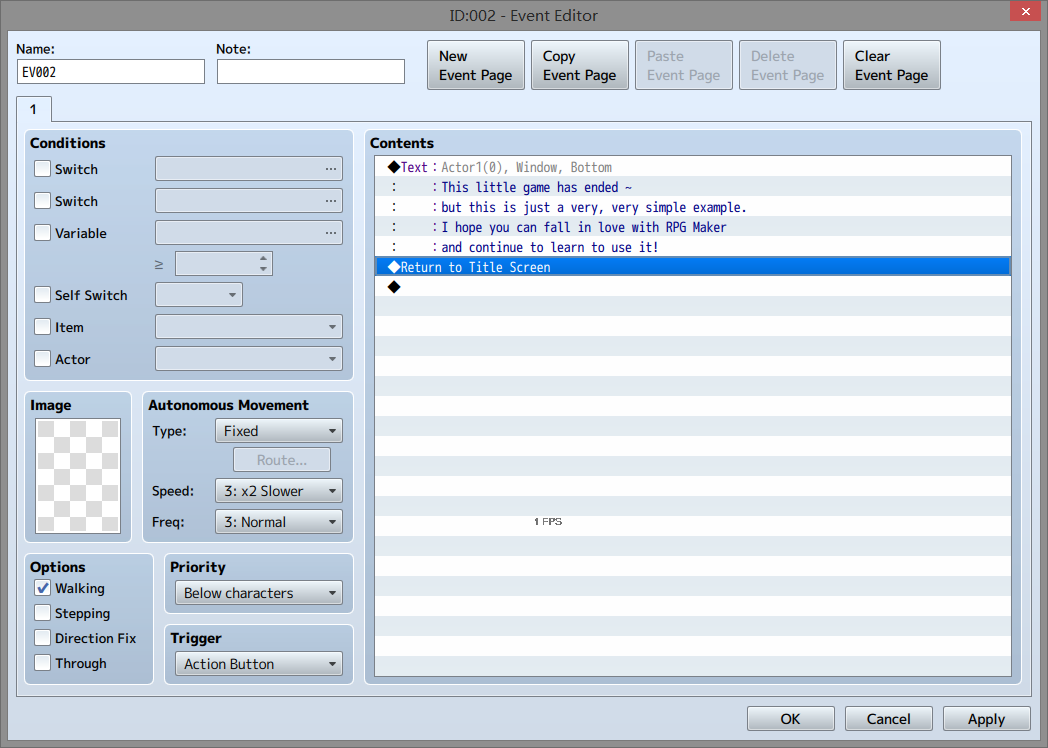The image size is (1048, 748).
Task: Enable the first Switch condition checkbox
Action: tap(42, 168)
